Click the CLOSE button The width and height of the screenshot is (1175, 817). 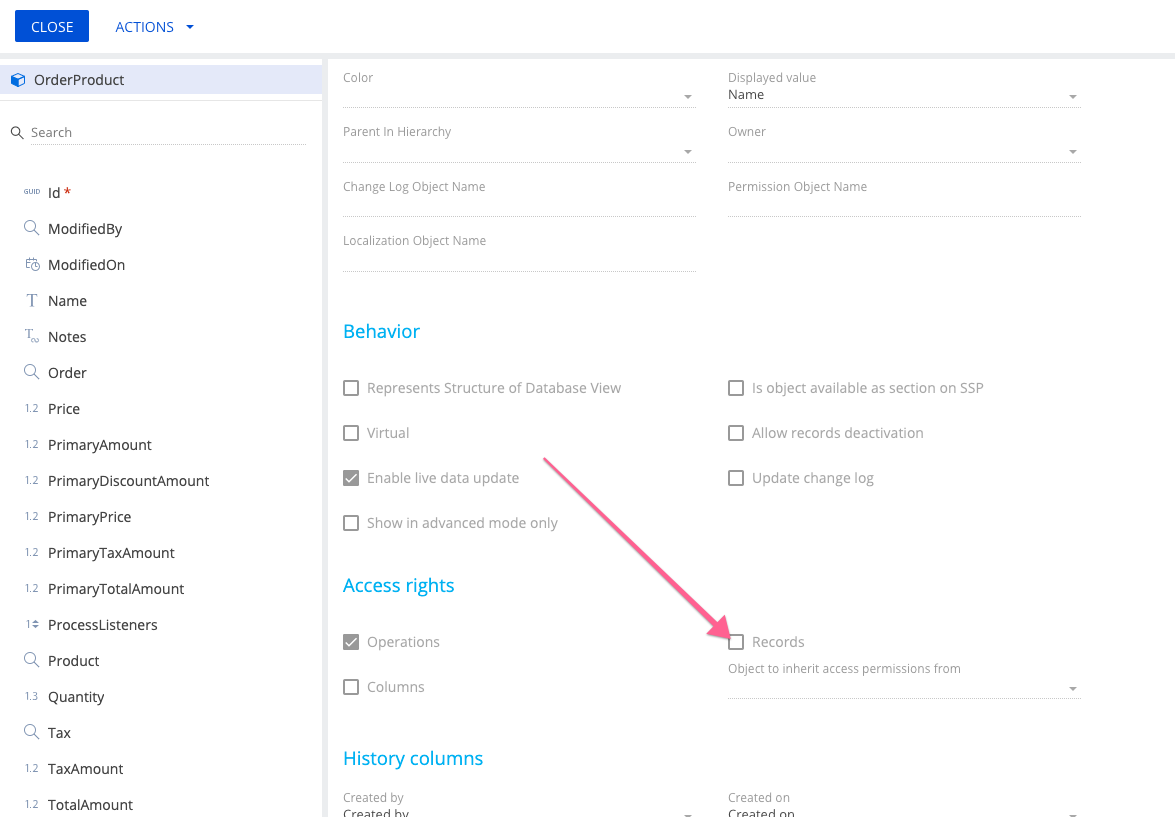pyautogui.click(x=51, y=26)
